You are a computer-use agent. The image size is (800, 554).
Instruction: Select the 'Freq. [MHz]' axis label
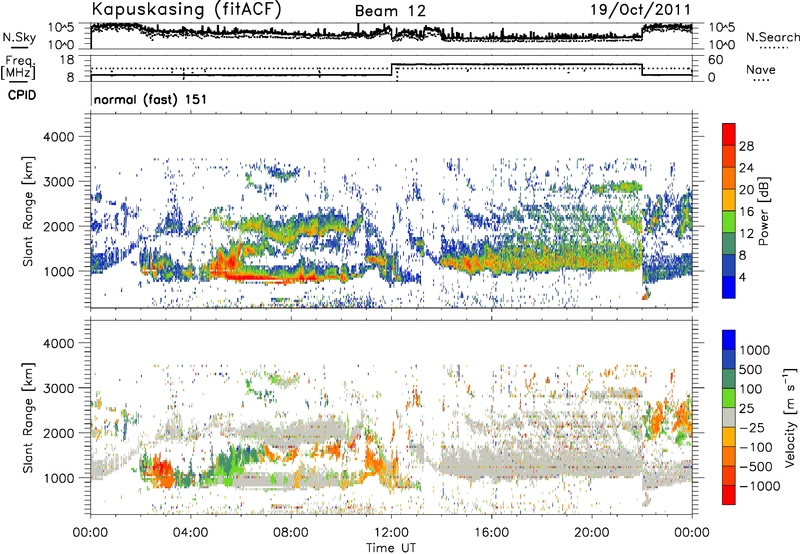tap(18, 67)
